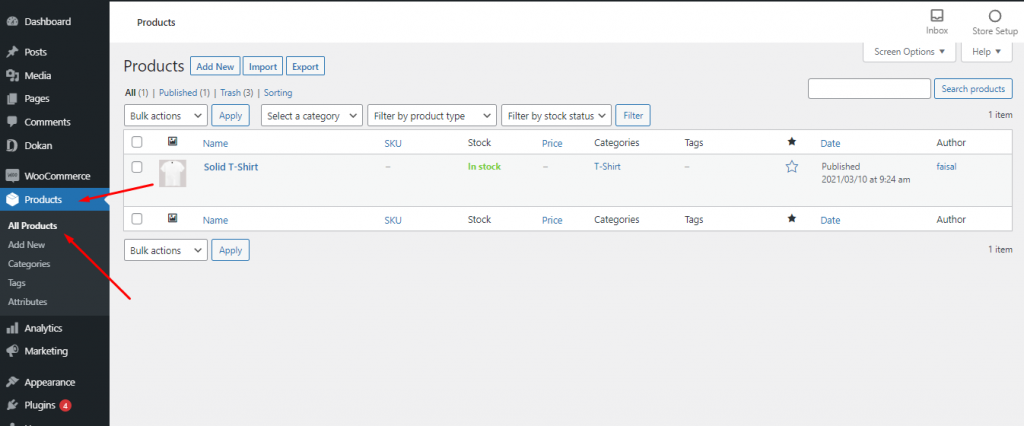The image size is (1024, 426).
Task: Click the Dashboard gauge icon in sidebar
Action: (12, 22)
